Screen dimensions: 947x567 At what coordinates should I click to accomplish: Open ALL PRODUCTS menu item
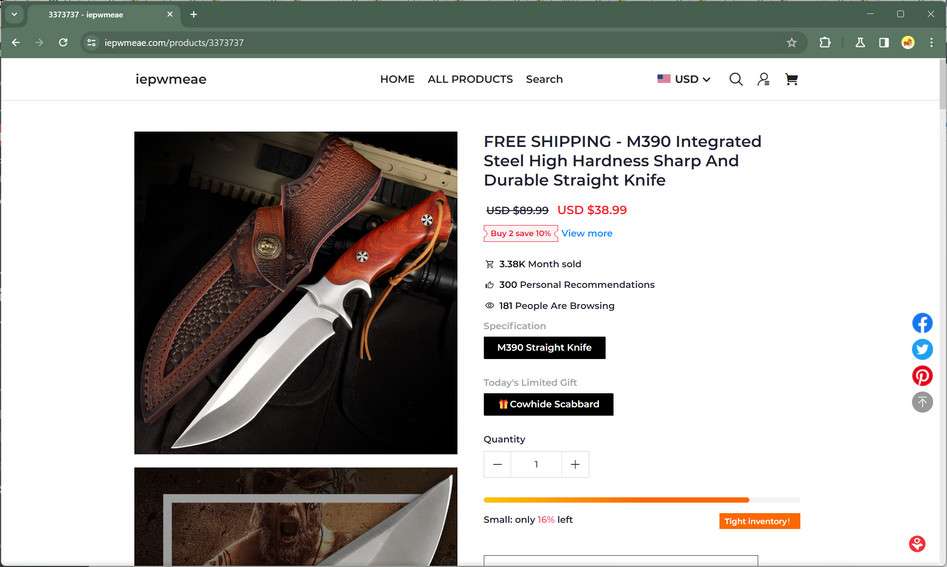pyautogui.click(x=470, y=79)
